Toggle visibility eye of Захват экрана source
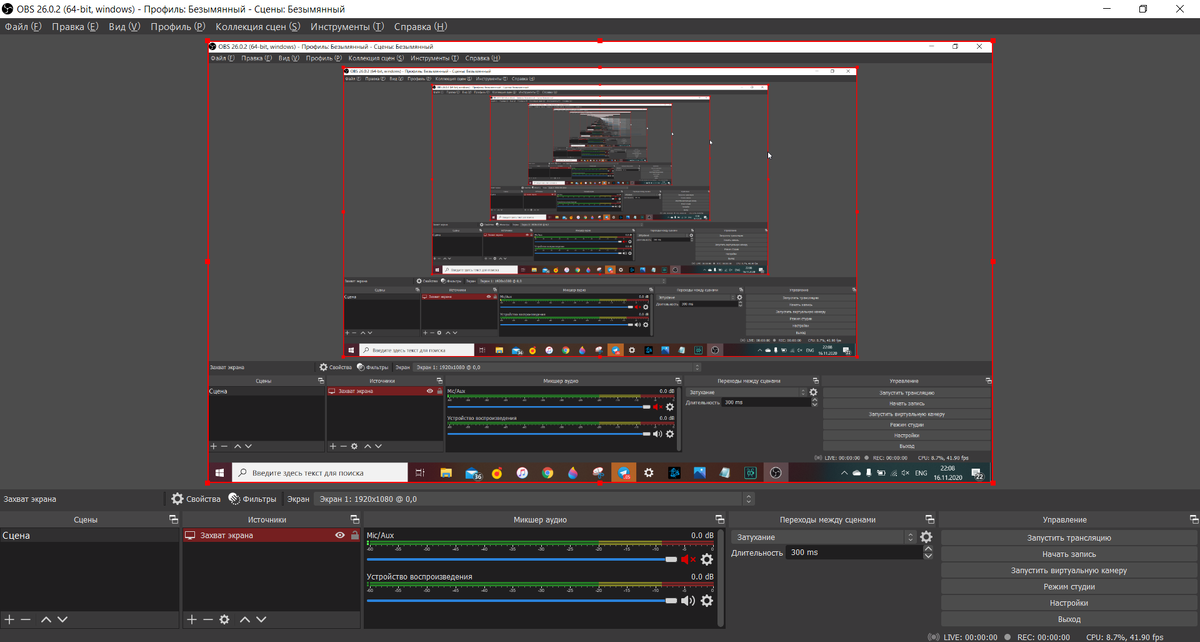This screenshot has height=642, width=1200. click(x=341, y=535)
